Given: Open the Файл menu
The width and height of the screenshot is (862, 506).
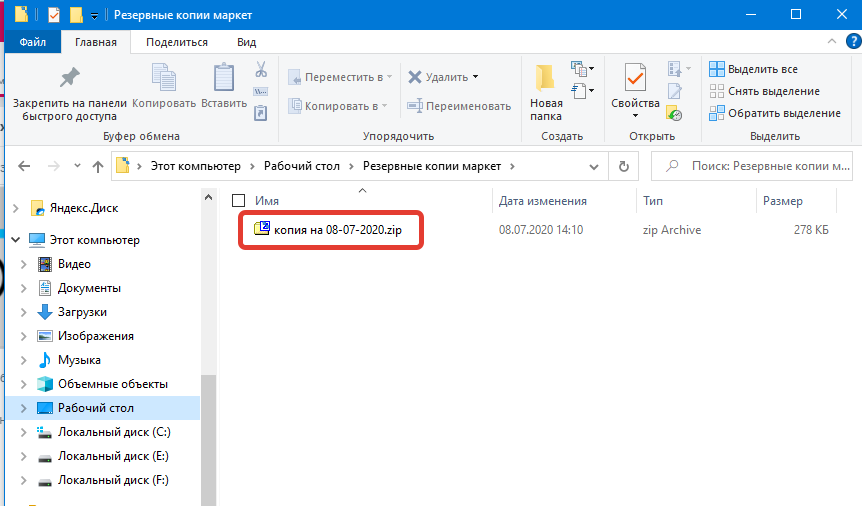Looking at the screenshot, I should 33,42.
